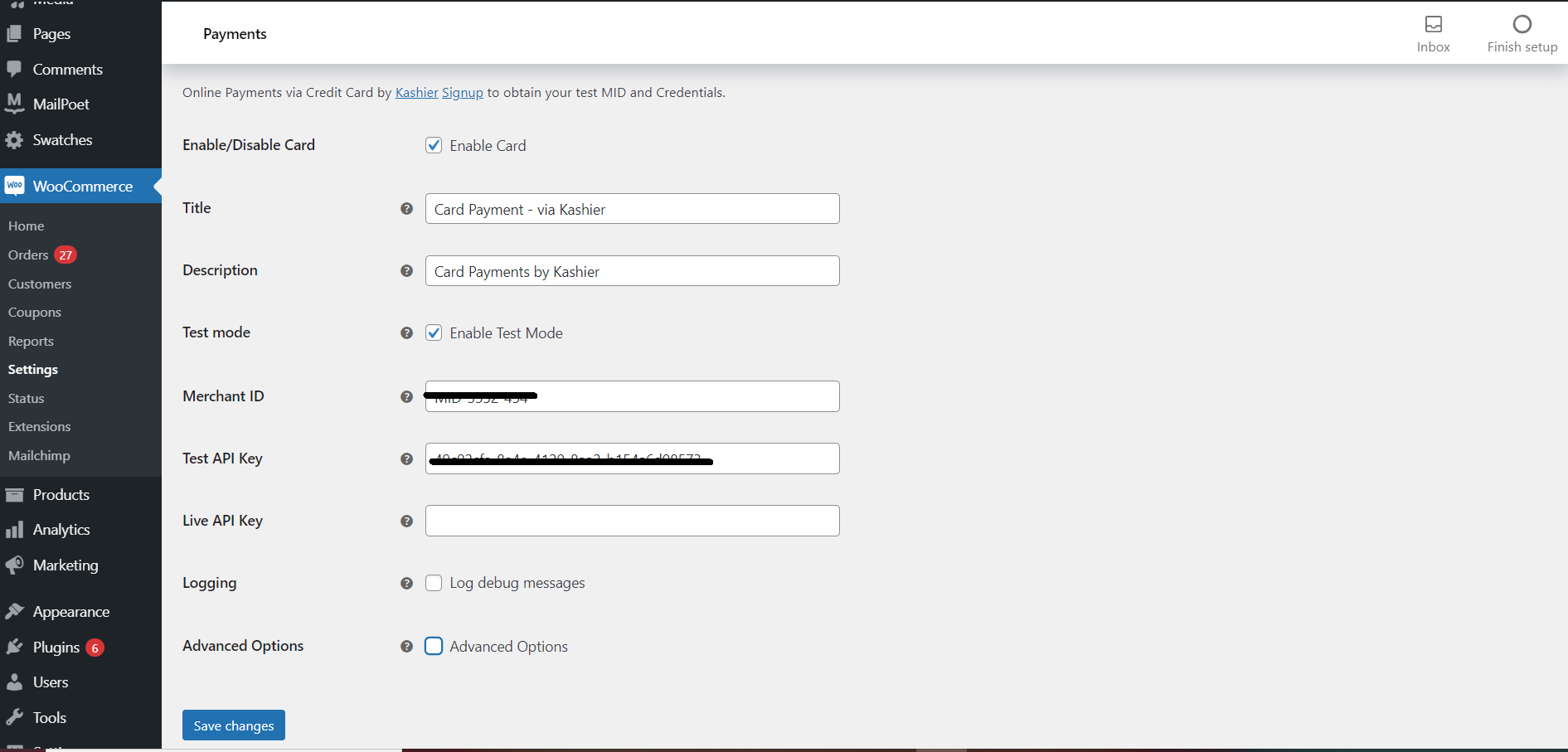Click help tooltip icon beside Live API Key
This screenshot has width=1568, height=752.
[x=406, y=522]
